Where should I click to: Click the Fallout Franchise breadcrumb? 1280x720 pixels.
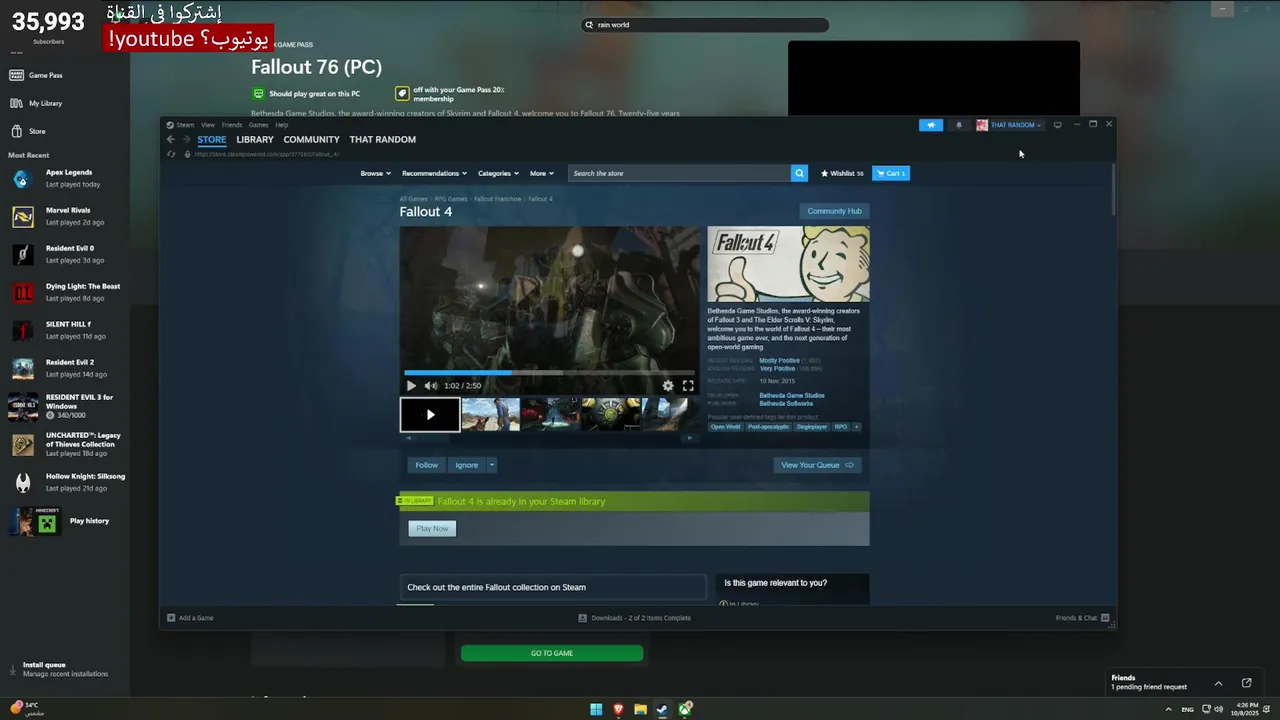click(497, 199)
